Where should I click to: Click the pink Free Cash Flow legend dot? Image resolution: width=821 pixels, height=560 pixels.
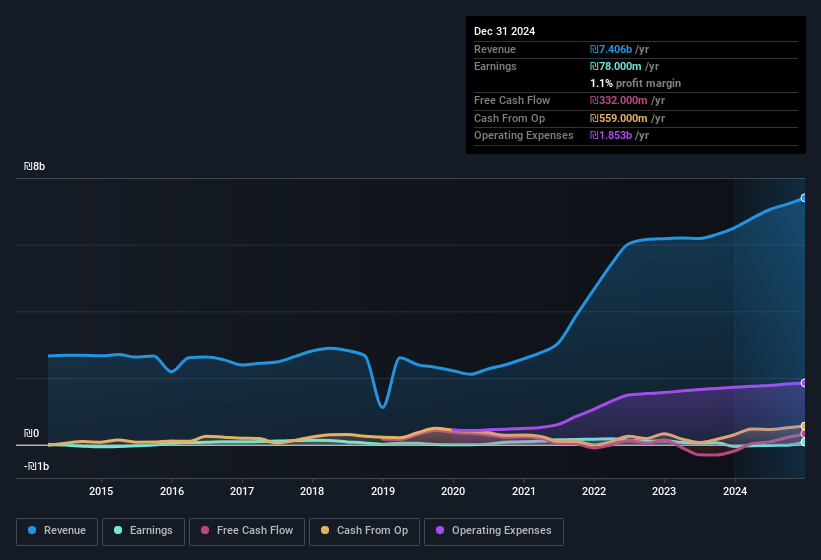[x=205, y=530]
